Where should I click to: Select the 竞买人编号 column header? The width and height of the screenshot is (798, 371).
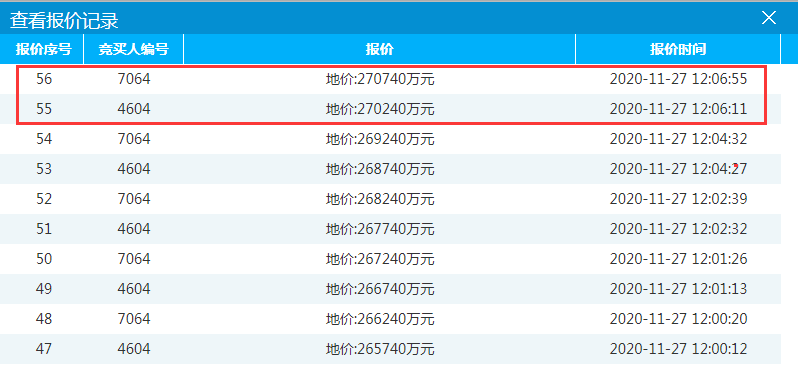click(x=134, y=49)
